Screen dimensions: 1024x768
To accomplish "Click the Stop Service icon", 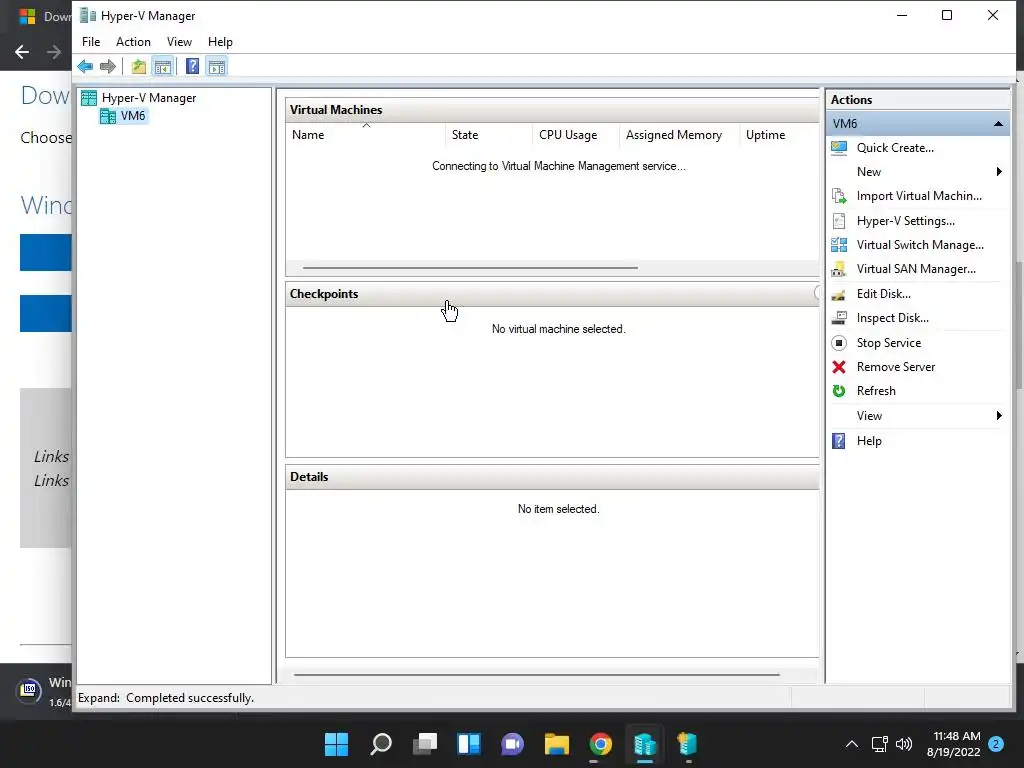I will click(839, 343).
